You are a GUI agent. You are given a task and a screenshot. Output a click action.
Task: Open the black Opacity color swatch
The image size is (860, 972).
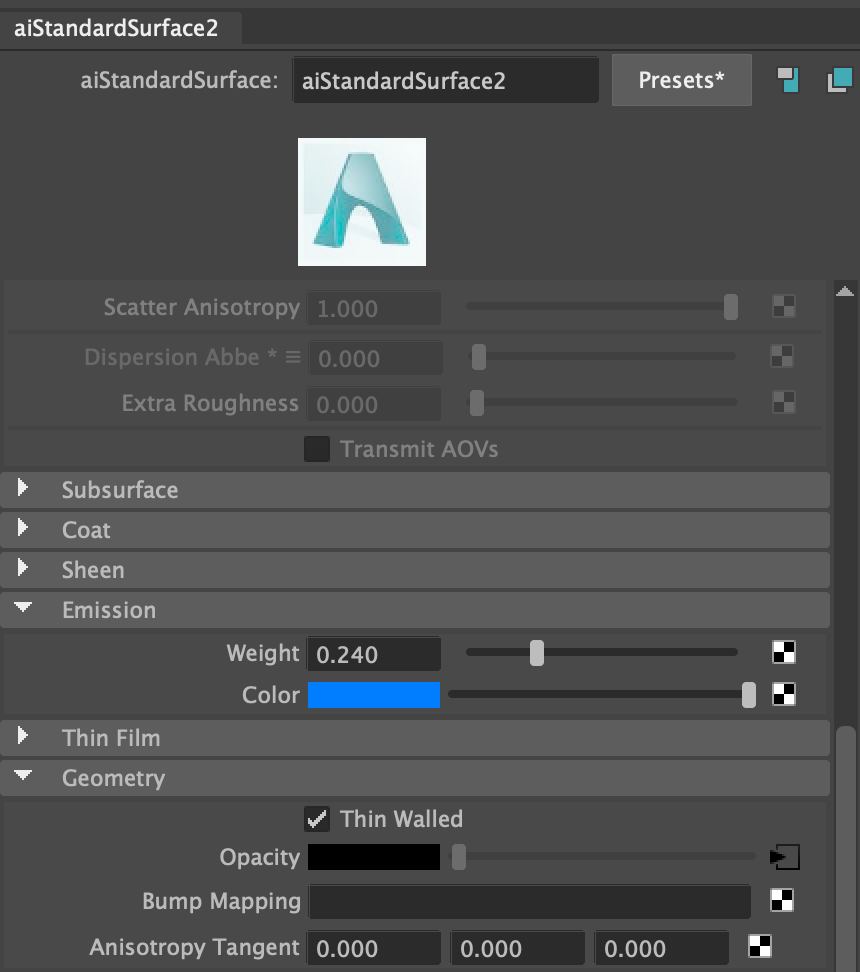374,857
